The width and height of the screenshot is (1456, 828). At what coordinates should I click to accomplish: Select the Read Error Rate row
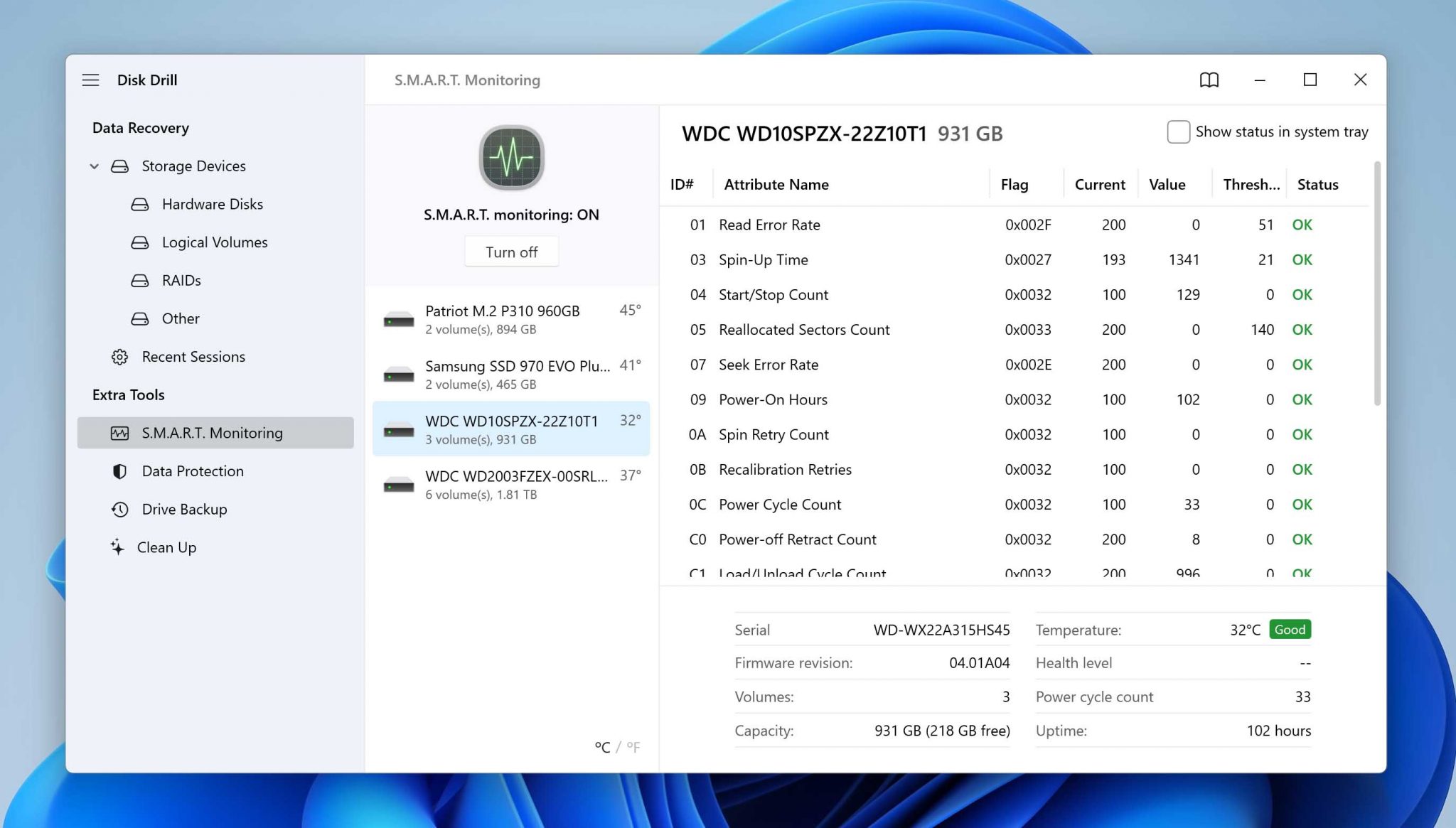1014,225
